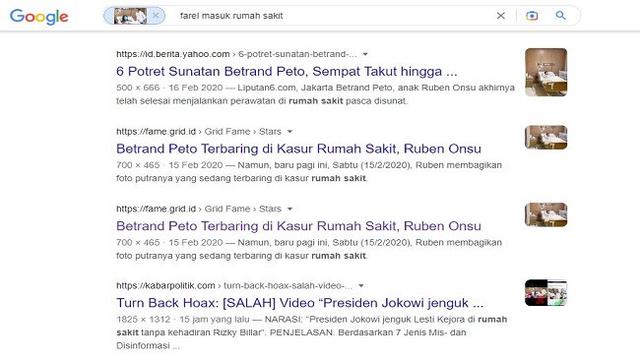Click thumbnail of the kabarpolitik.com result

546,293
